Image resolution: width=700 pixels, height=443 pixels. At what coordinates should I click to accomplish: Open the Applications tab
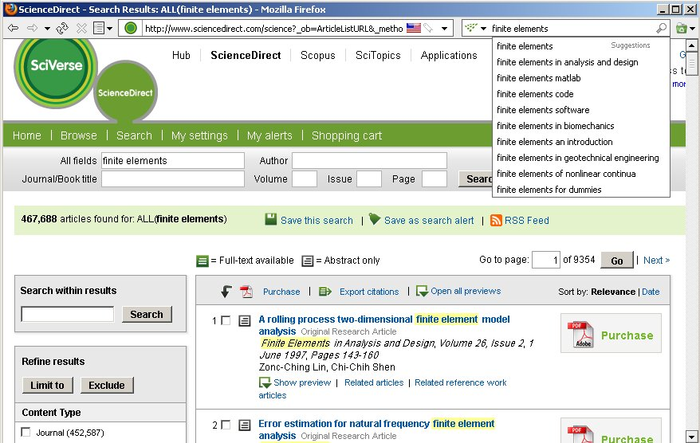449,55
